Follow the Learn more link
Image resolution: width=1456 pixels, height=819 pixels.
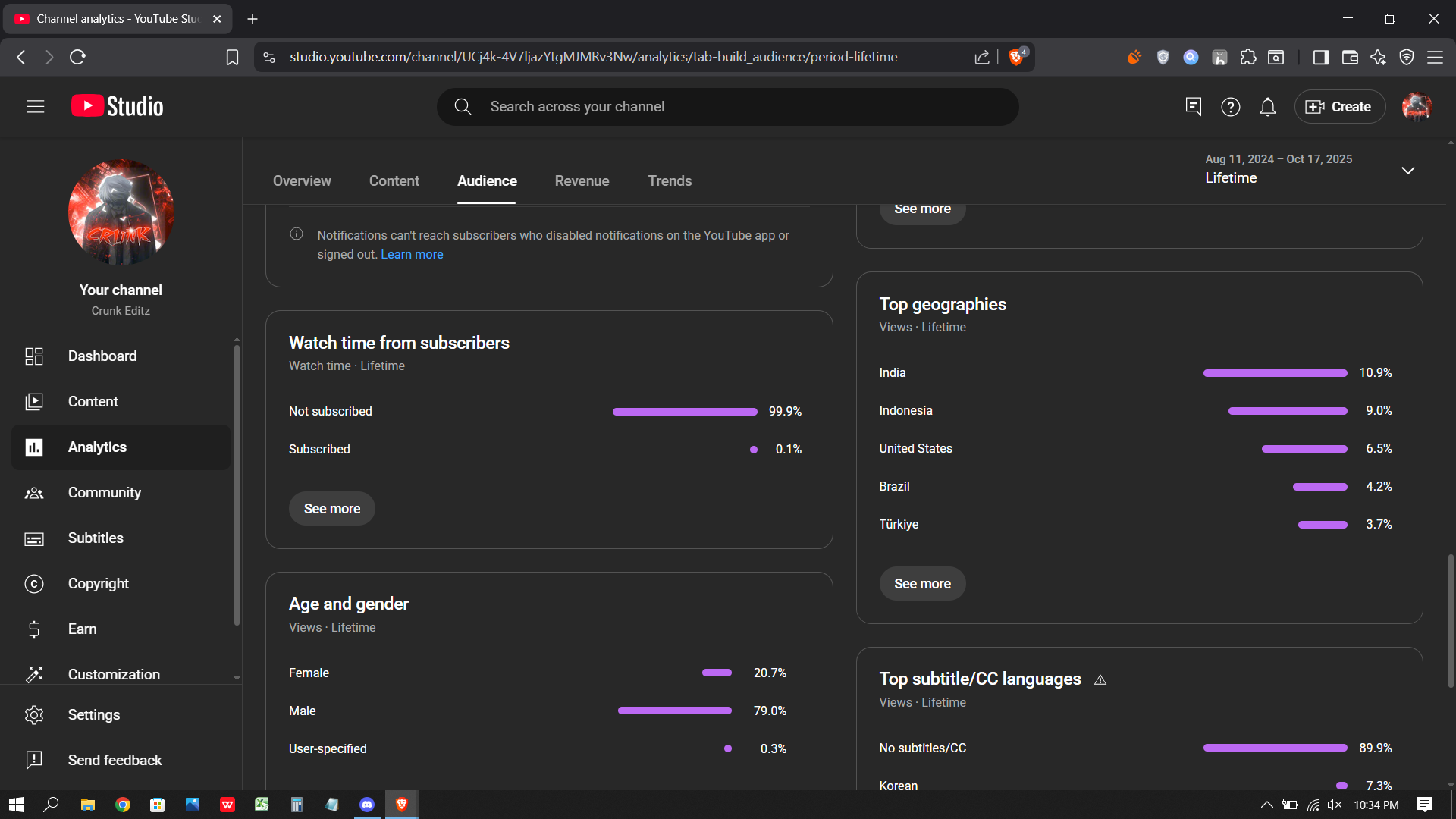[412, 254]
